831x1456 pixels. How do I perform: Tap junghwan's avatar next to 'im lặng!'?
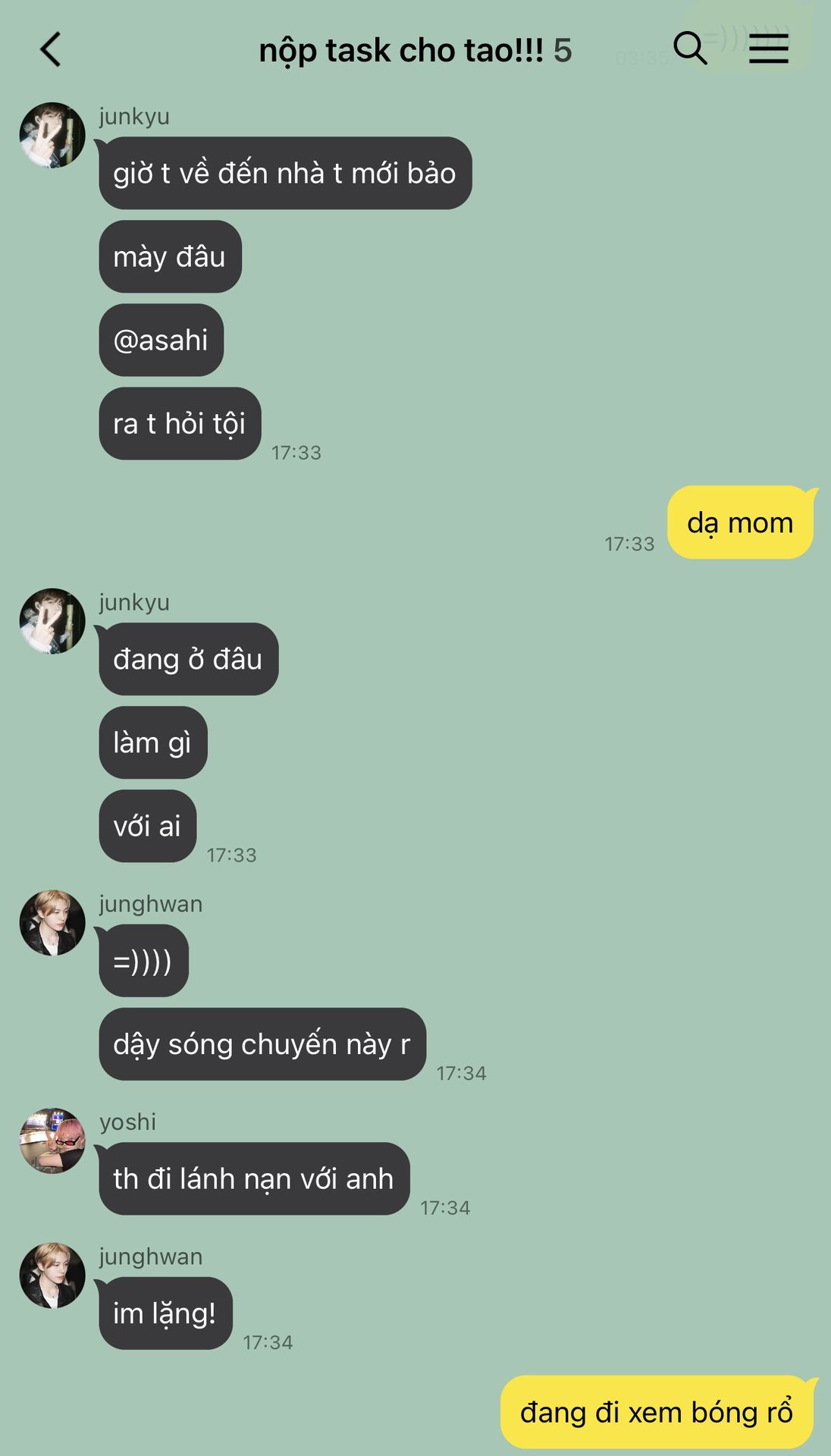click(x=52, y=1276)
